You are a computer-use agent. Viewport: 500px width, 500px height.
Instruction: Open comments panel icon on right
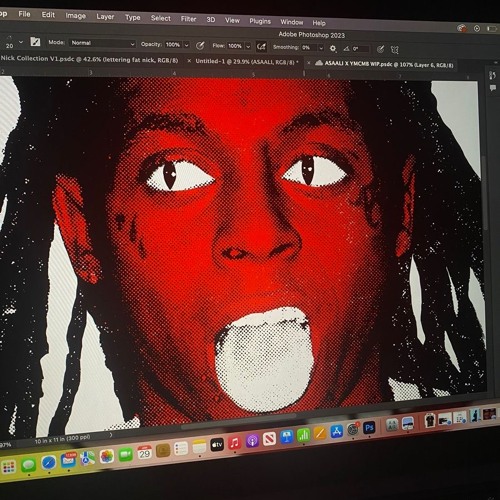[x=493, y=88]
